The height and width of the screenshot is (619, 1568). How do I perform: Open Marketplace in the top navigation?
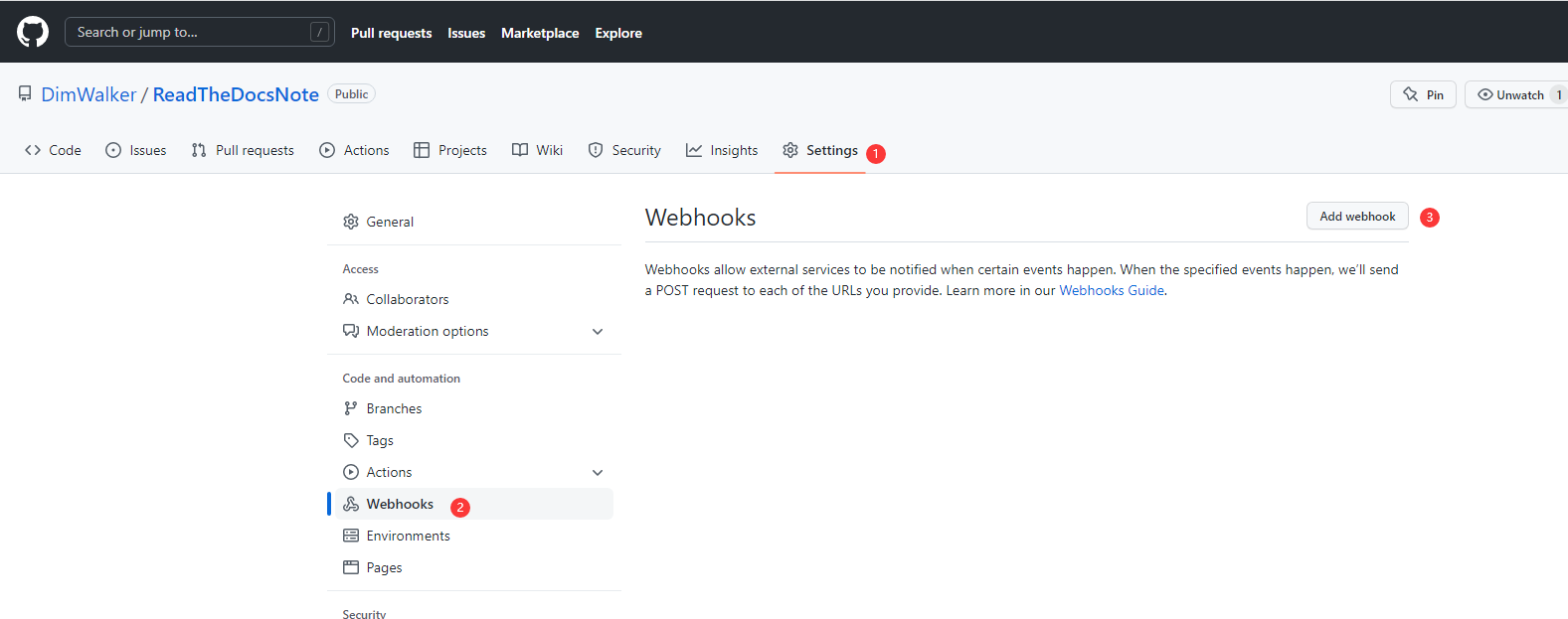[x=540, y=33]
